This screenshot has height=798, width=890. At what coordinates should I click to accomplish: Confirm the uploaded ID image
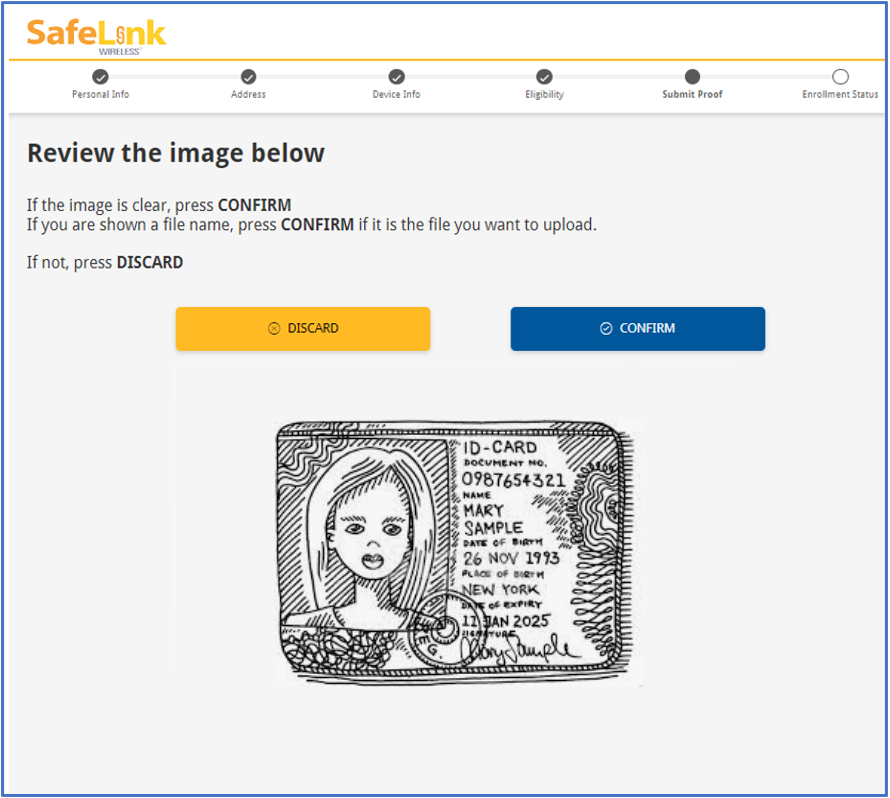click(x=637, y=329)
